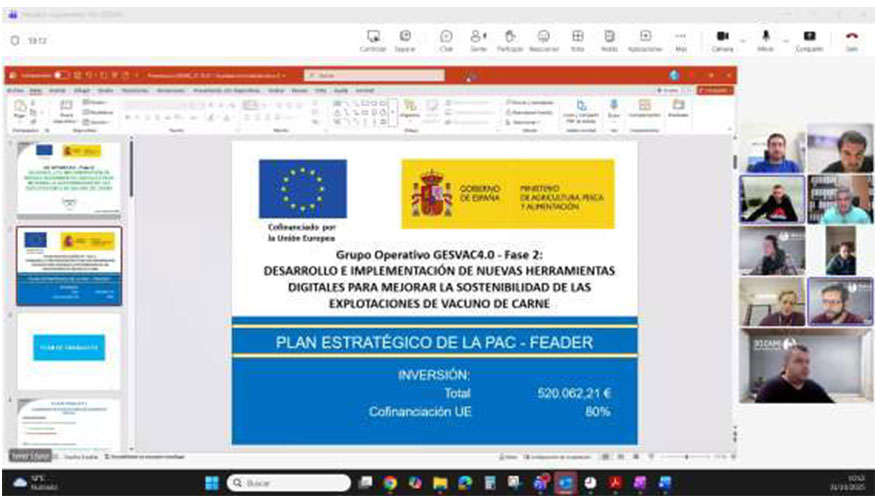875x500 pixels.
Task: Open the Reaccionar reactions menu
Action: pos(544,41)
